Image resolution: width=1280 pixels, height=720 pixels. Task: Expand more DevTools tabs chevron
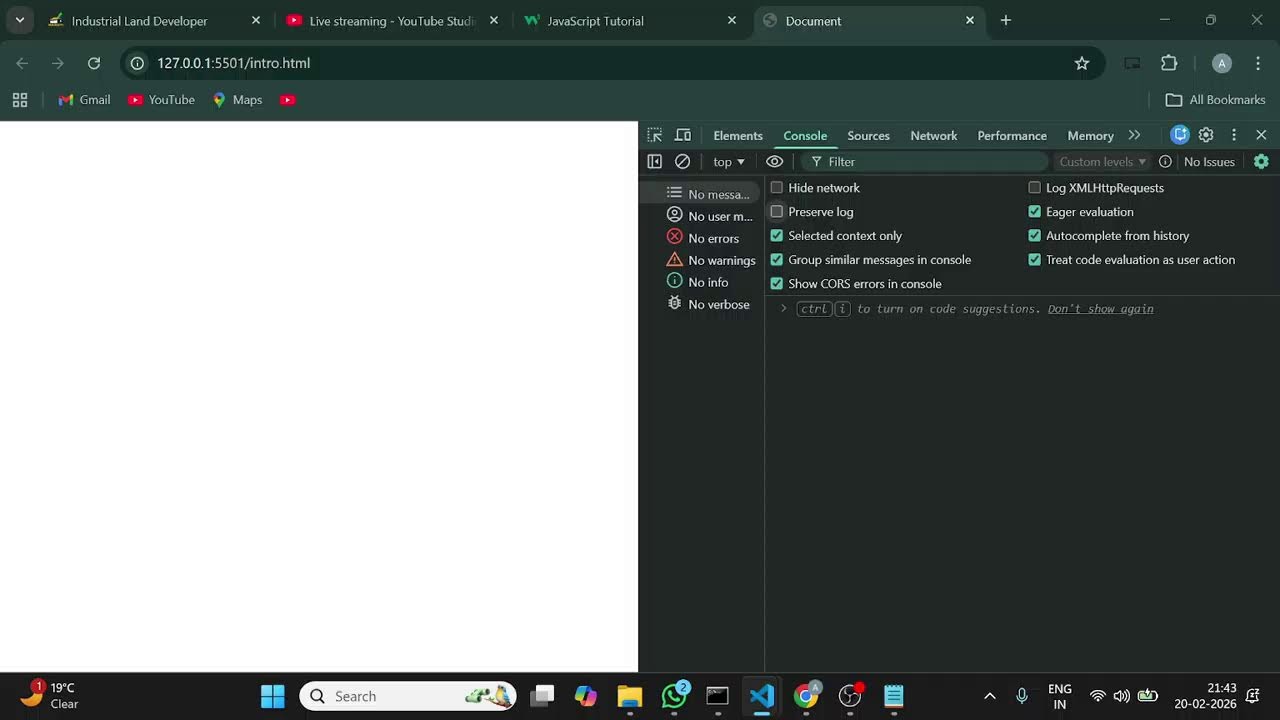coord(1134,135)
